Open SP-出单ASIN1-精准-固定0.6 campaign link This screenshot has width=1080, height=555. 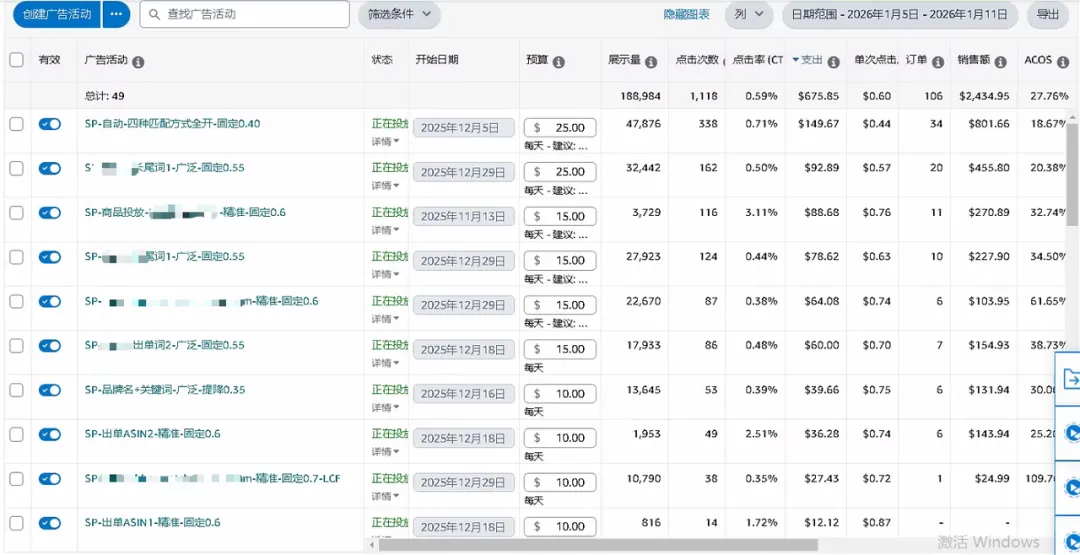(x=152, y=523)
